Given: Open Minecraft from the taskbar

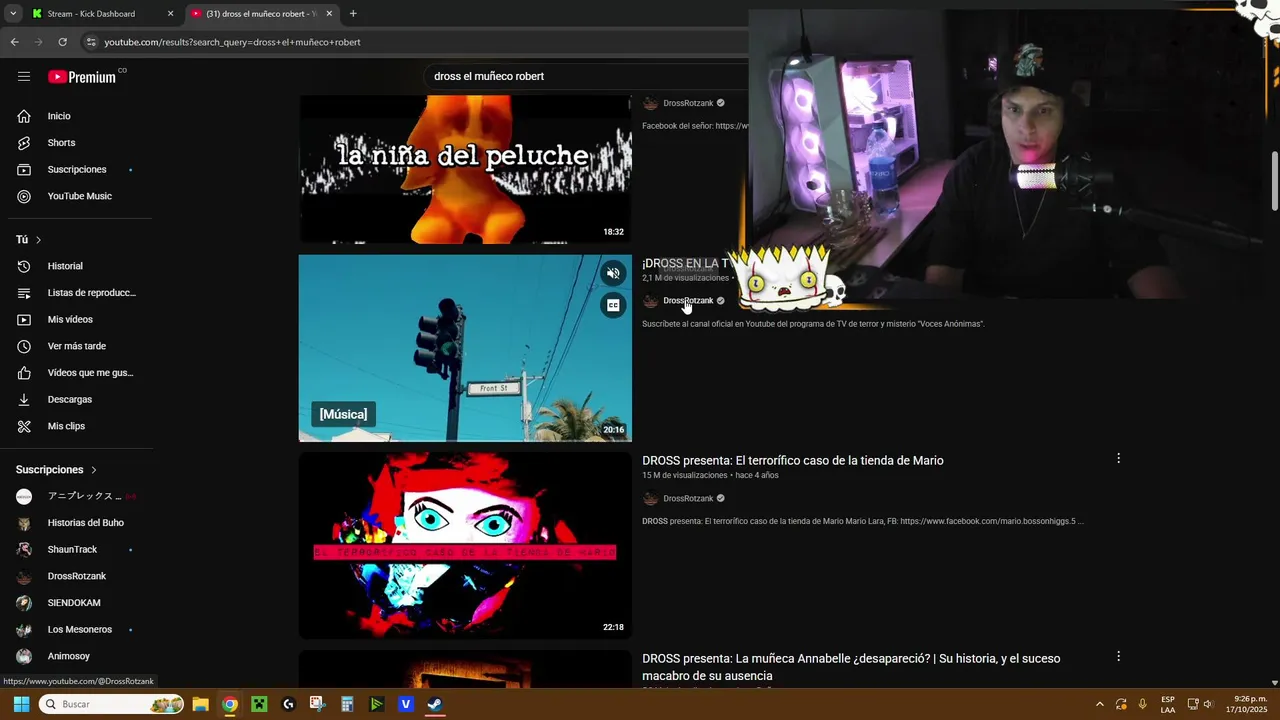Looking at the screenshot, I should tap(259, 704).
